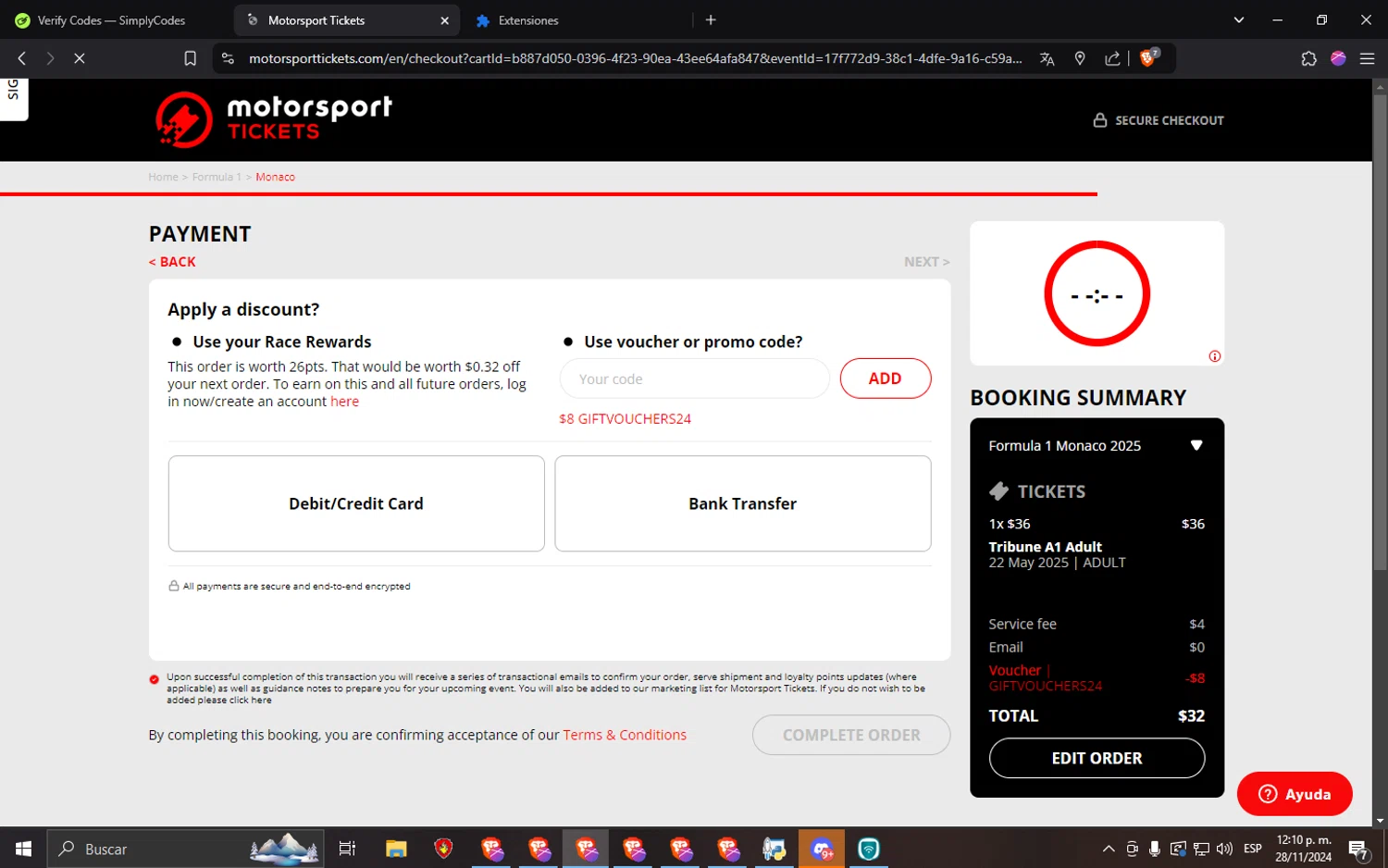Open the Terms & Conditions link
Image resolution: width=1388 pixels, height=868 pixels.
(625, 735)
